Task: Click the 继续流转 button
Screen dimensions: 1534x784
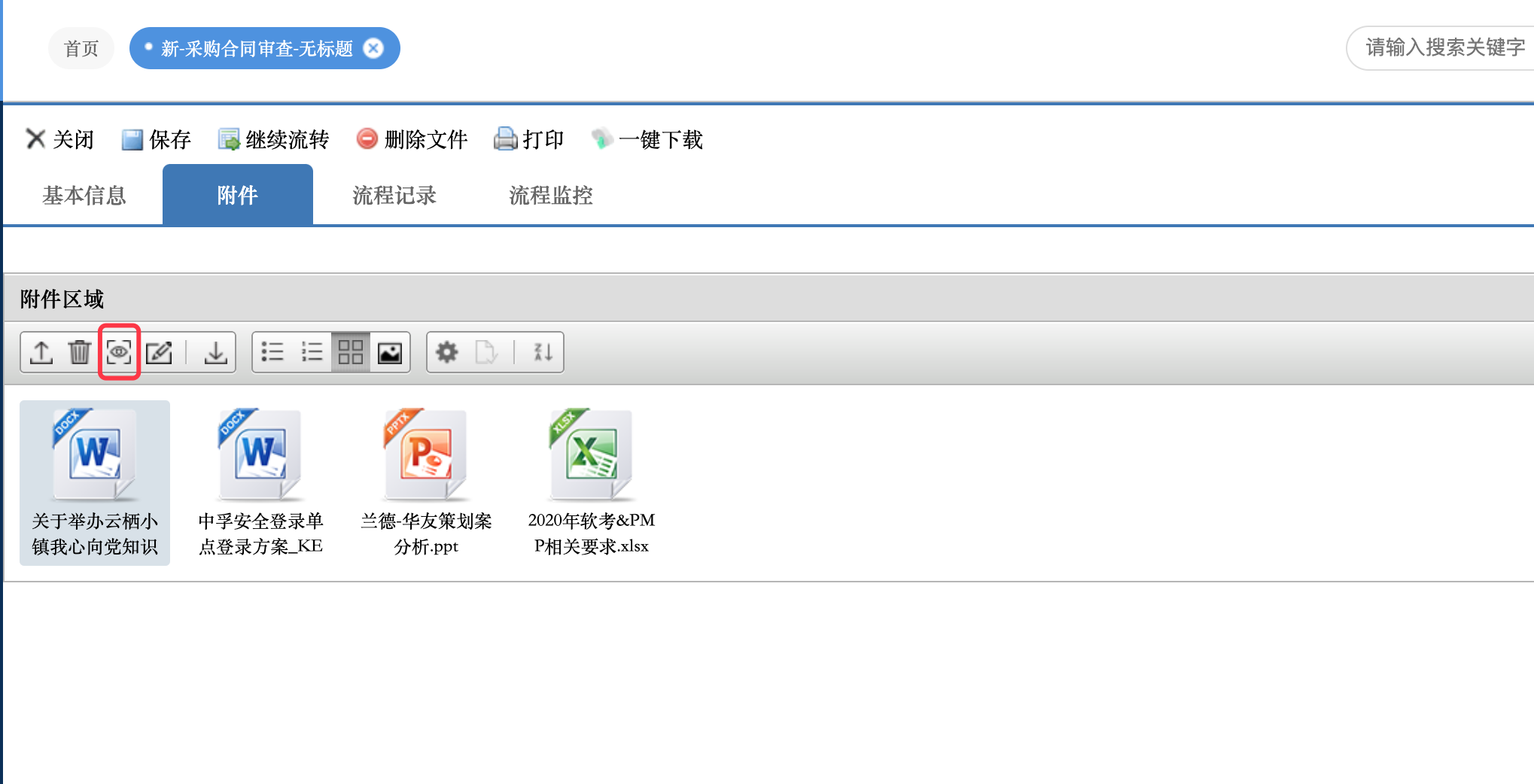Action: click(274, 139)
